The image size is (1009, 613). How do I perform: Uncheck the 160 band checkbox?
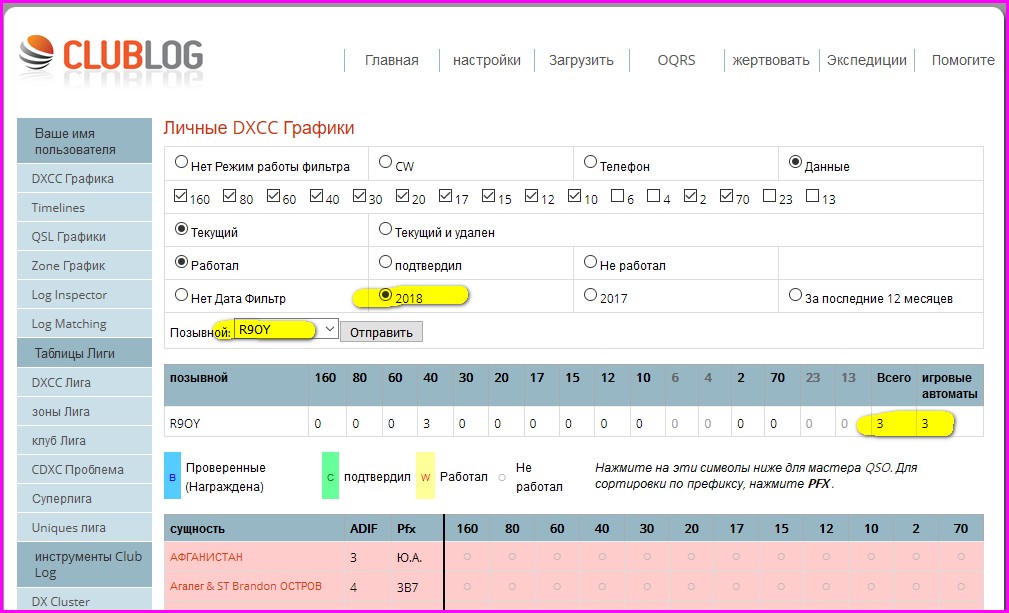(x=181, y=197)
